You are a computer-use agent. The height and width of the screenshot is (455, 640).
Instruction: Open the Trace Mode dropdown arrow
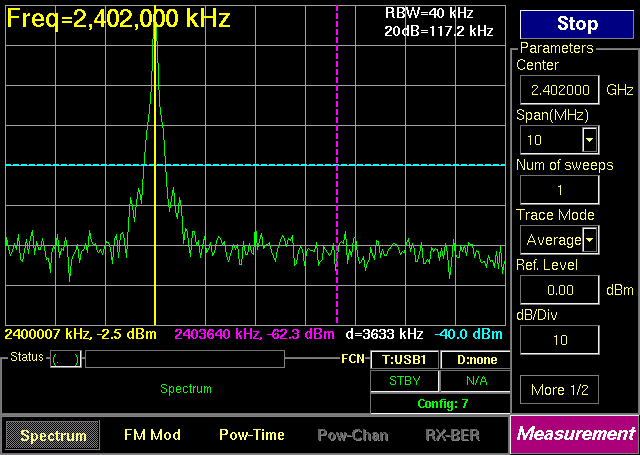(x=590, y=240)
